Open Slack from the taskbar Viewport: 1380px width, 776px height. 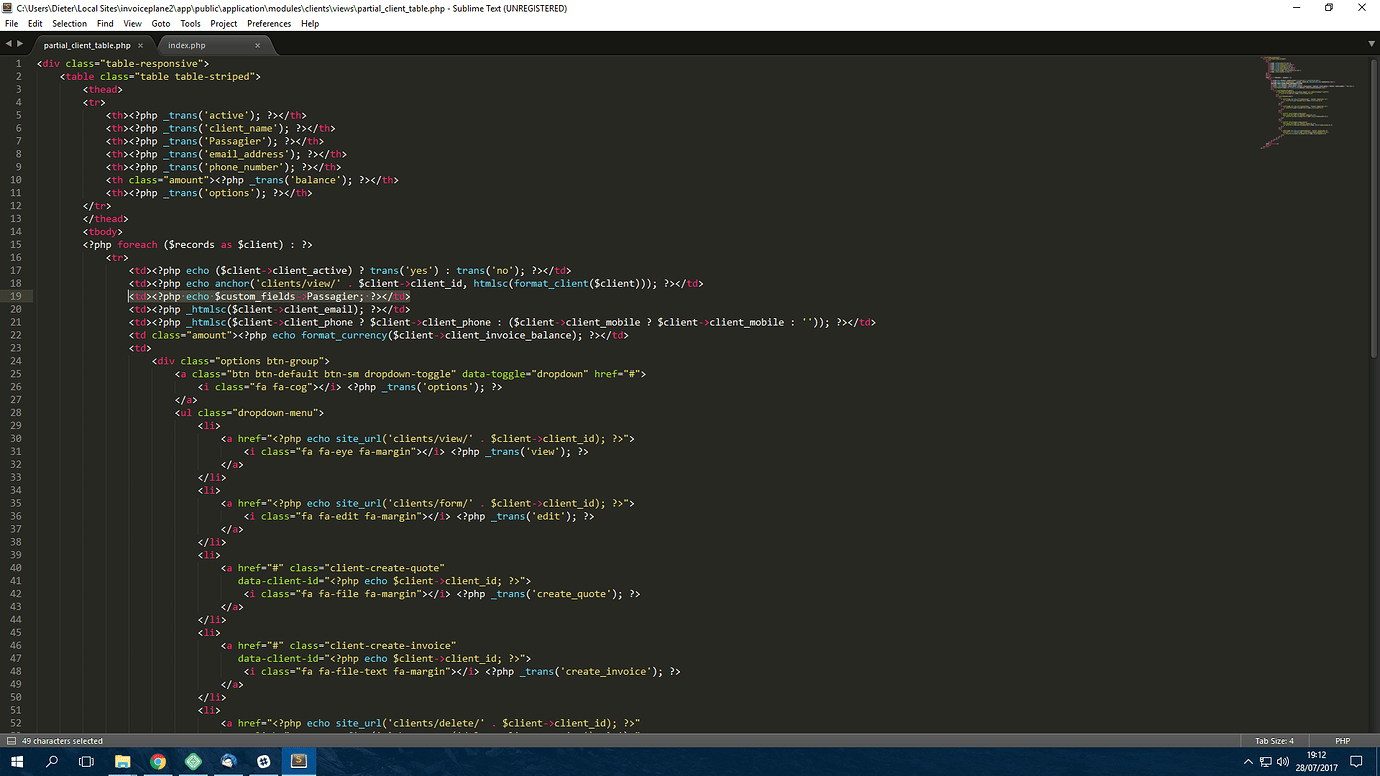click(263, 762)
